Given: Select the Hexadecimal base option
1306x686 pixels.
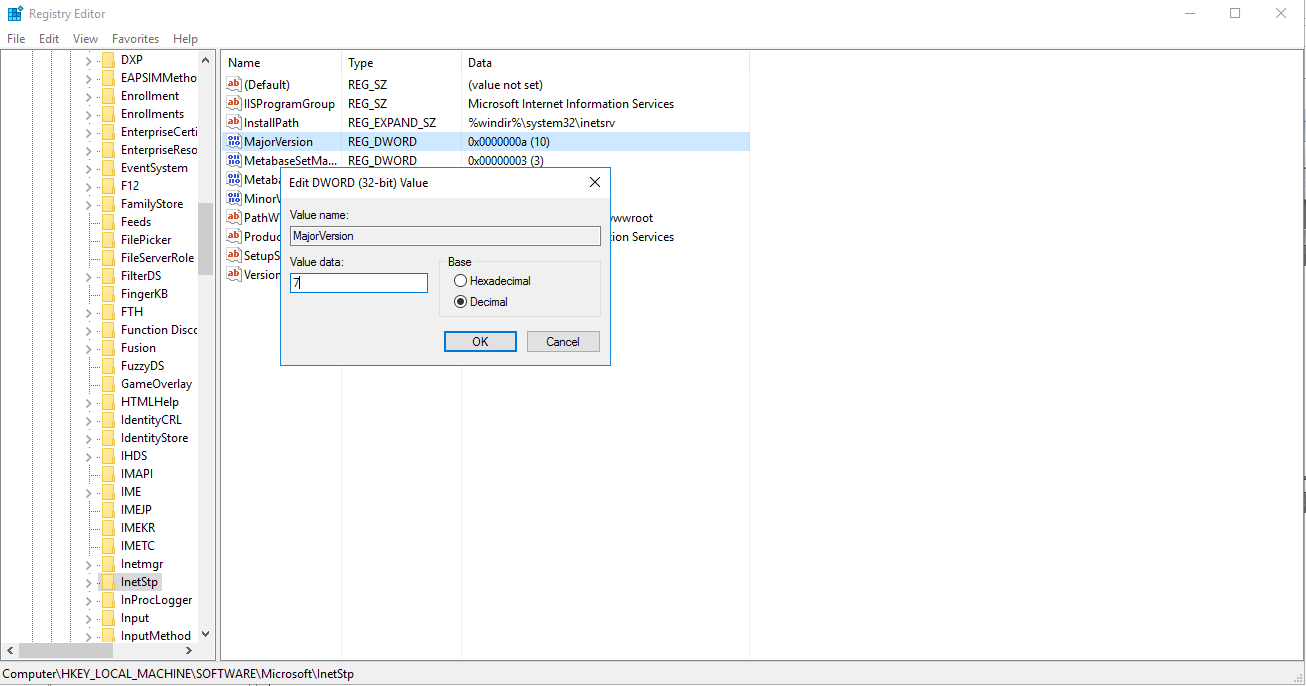Looking at the screenshot, I should coord(461,282).
